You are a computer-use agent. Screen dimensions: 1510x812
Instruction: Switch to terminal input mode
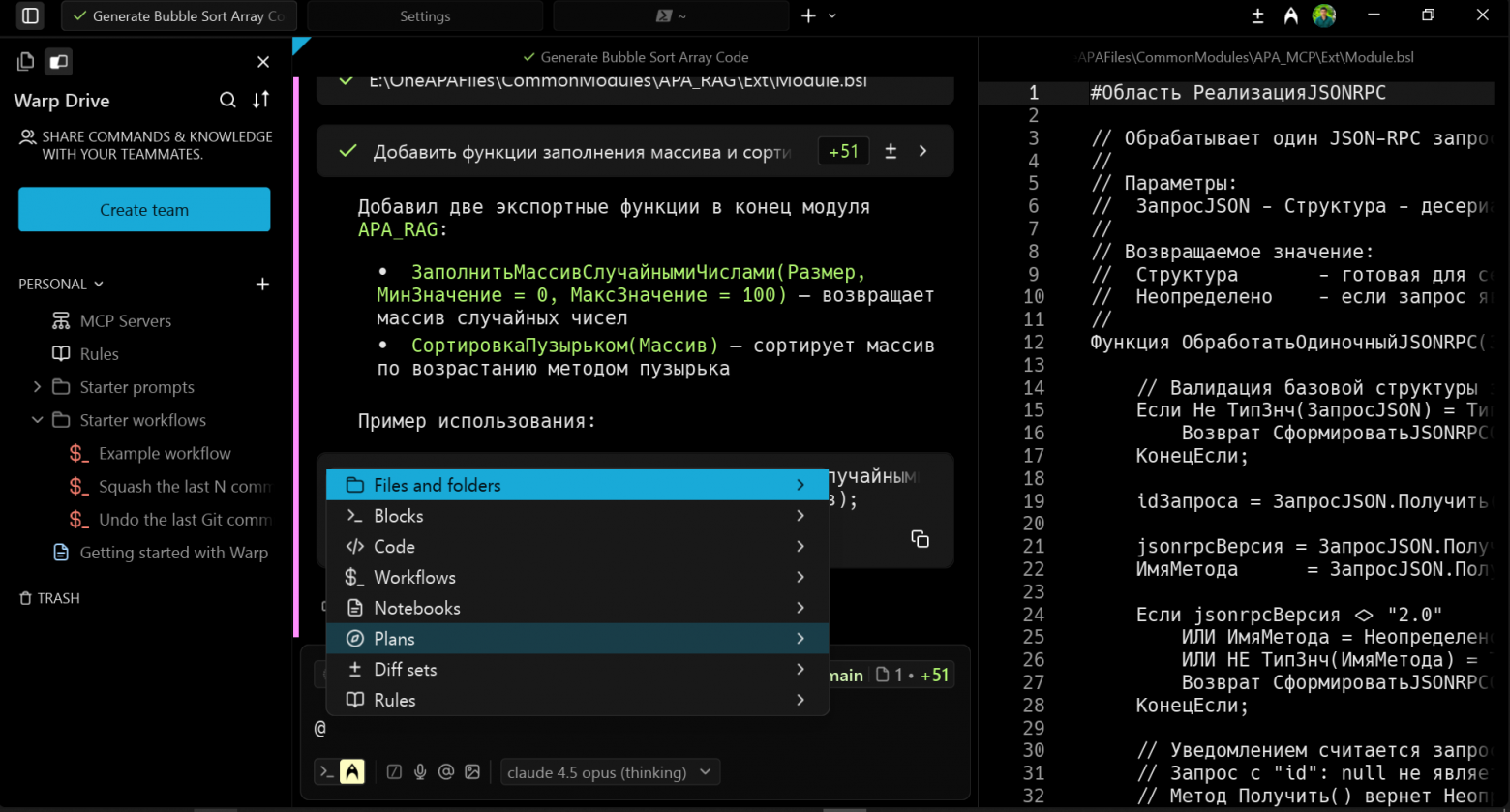click(327, 771)
